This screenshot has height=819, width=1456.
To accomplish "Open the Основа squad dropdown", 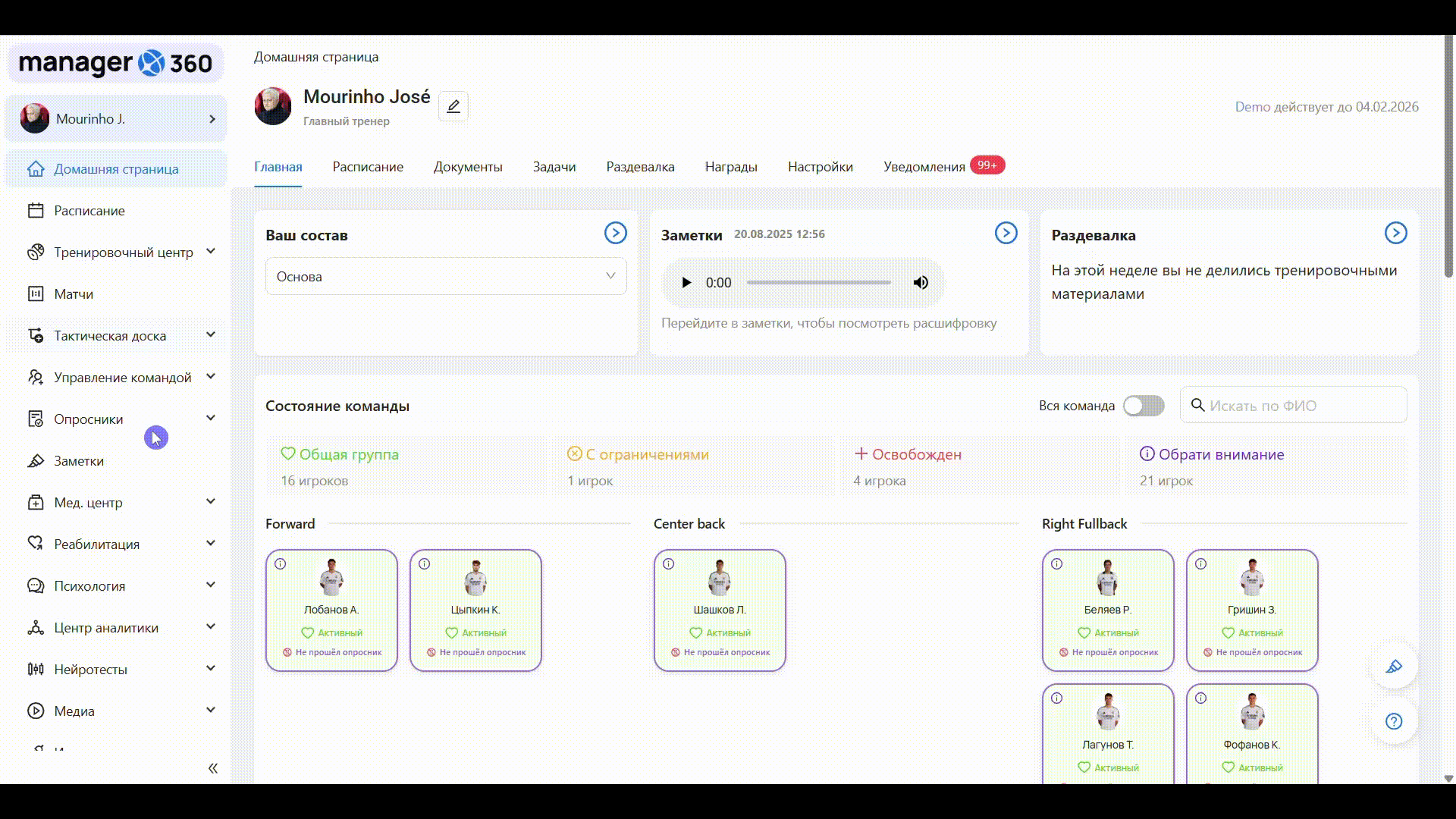I will point(446,277).
